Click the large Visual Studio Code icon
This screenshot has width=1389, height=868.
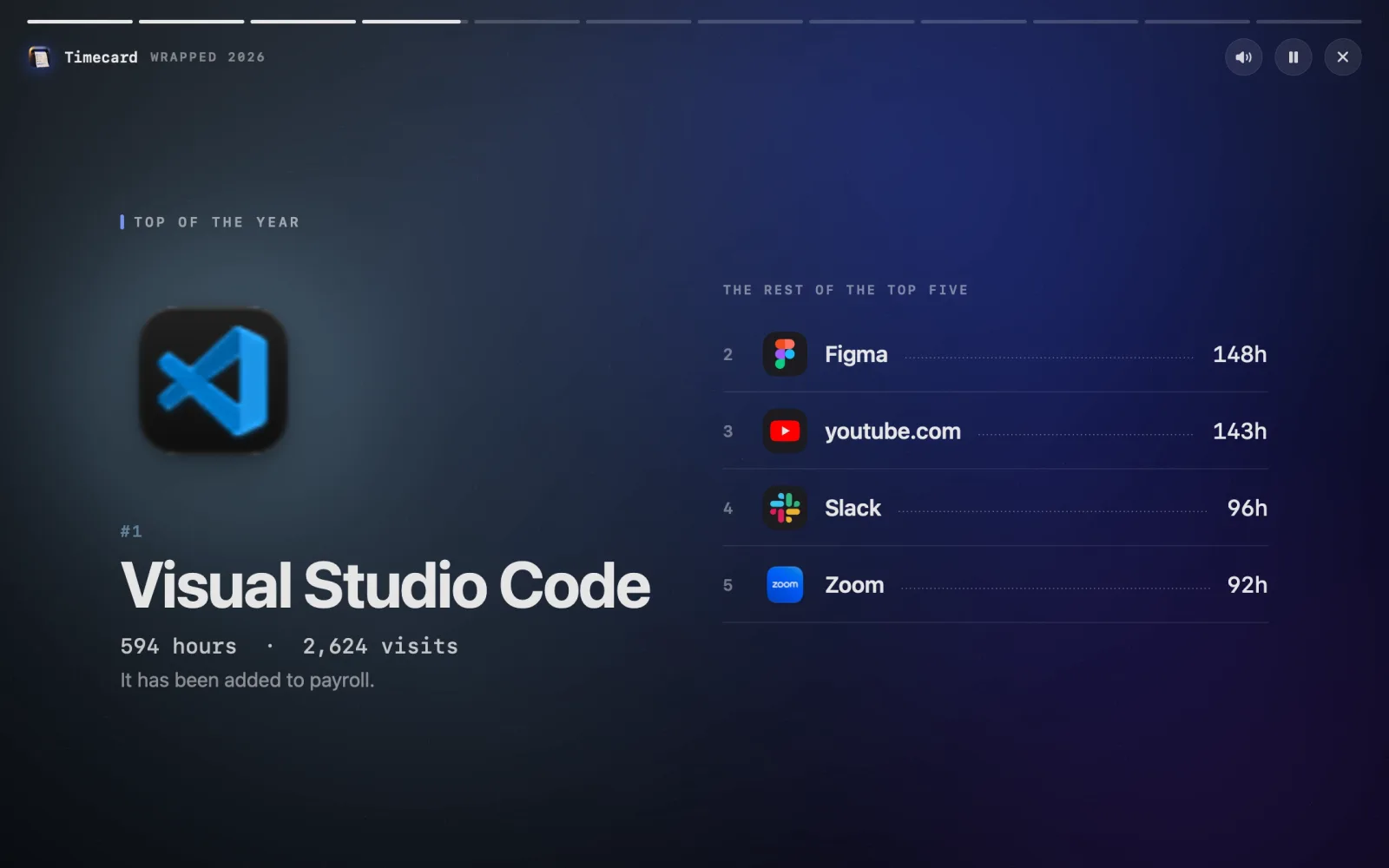click(x=213, y=380)
